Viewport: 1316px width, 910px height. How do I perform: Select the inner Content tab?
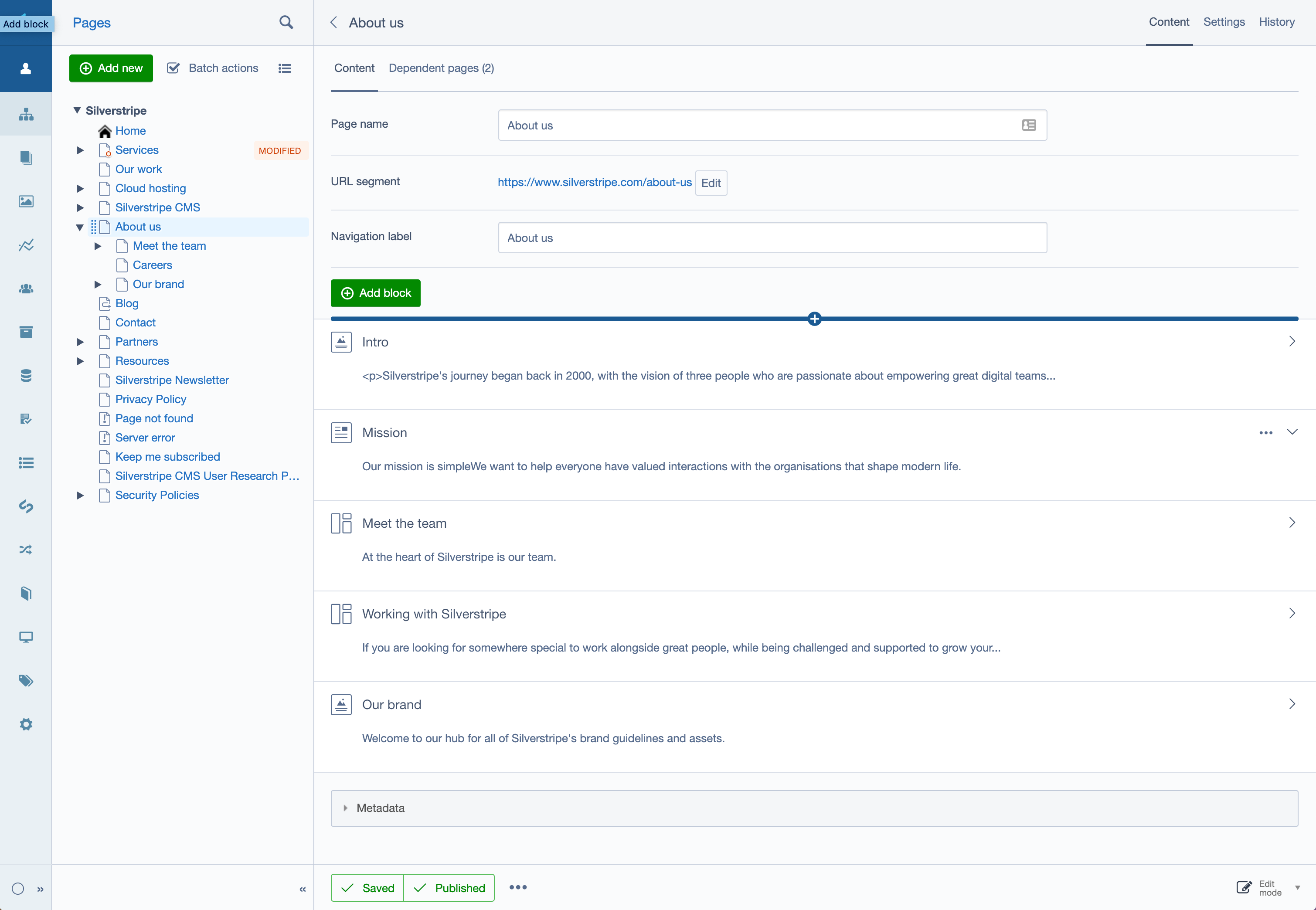click(x=354, y=68)
